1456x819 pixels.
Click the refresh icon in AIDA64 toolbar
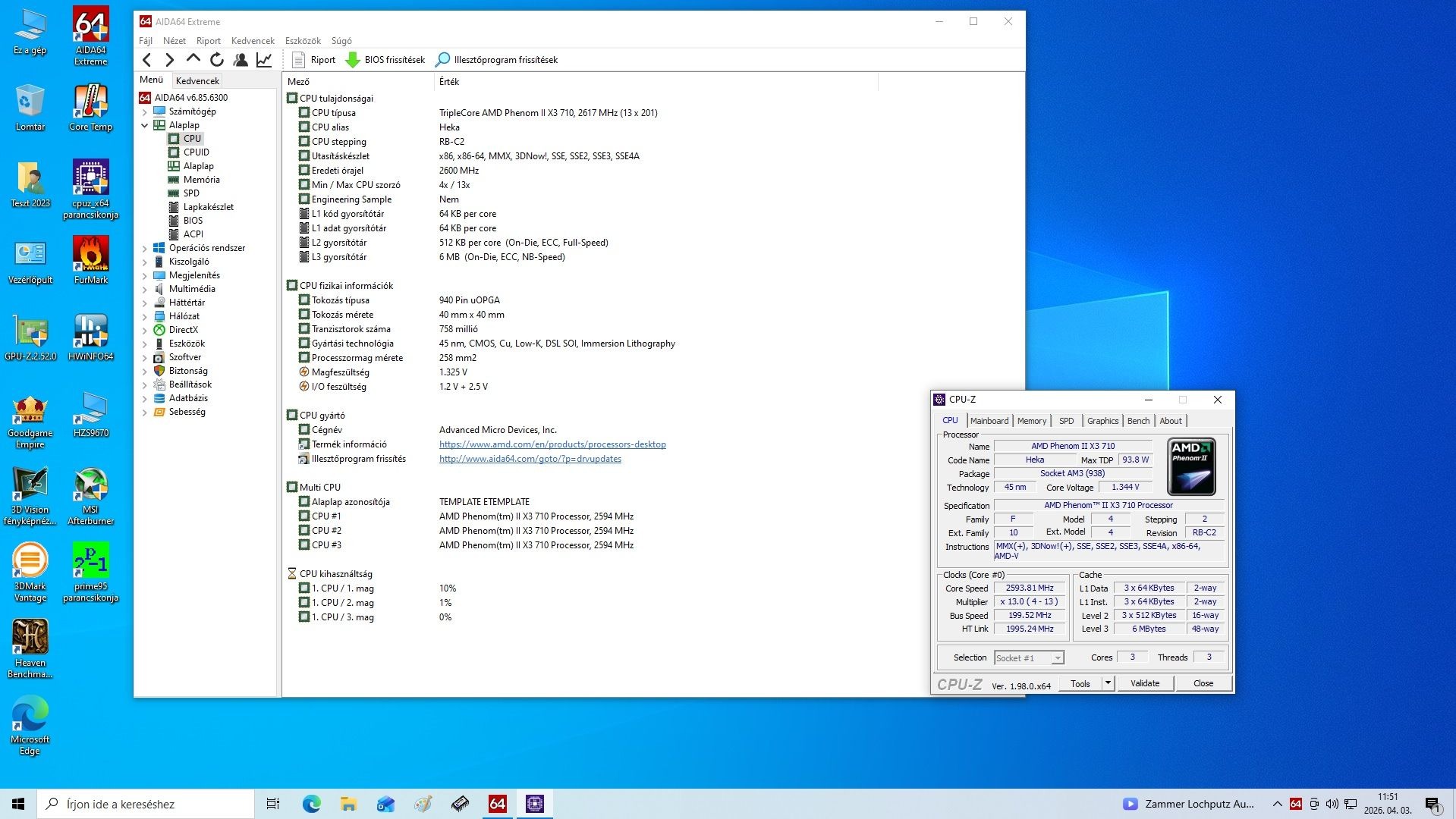point(217,60)
